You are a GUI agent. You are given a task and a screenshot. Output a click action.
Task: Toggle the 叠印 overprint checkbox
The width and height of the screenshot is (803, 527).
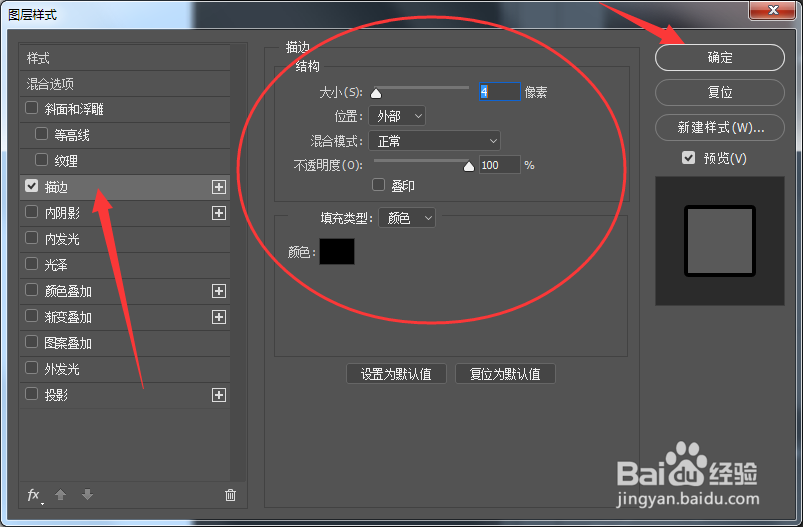coord(378,185)
